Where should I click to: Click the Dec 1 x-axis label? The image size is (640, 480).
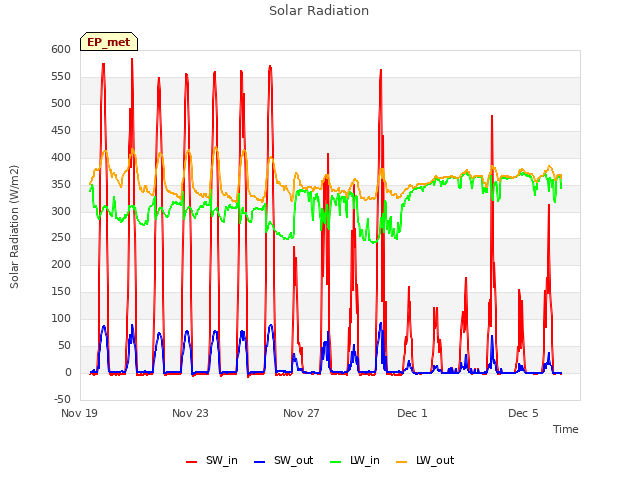tap(412, 413)
